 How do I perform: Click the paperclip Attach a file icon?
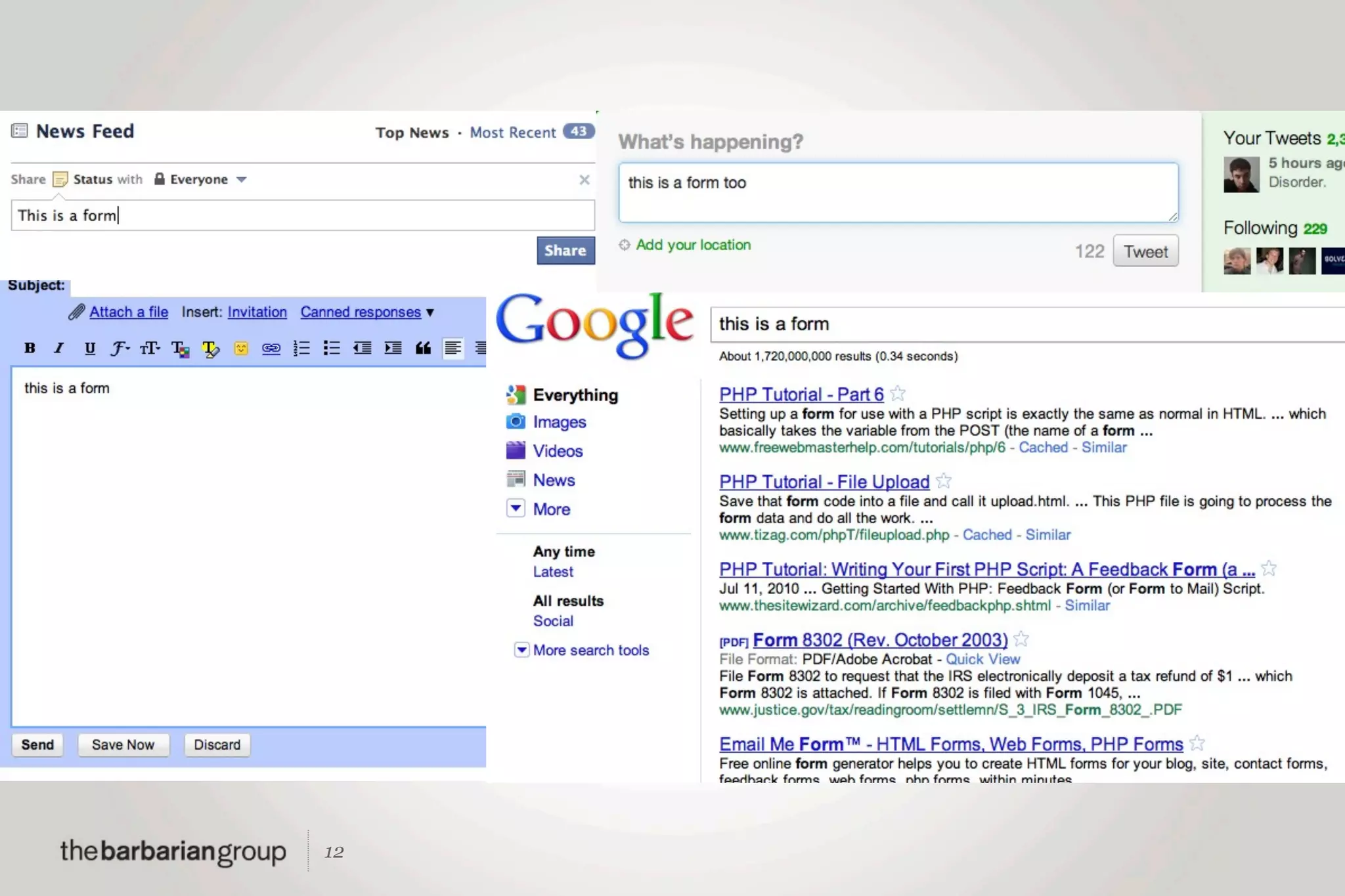[77, 312]
